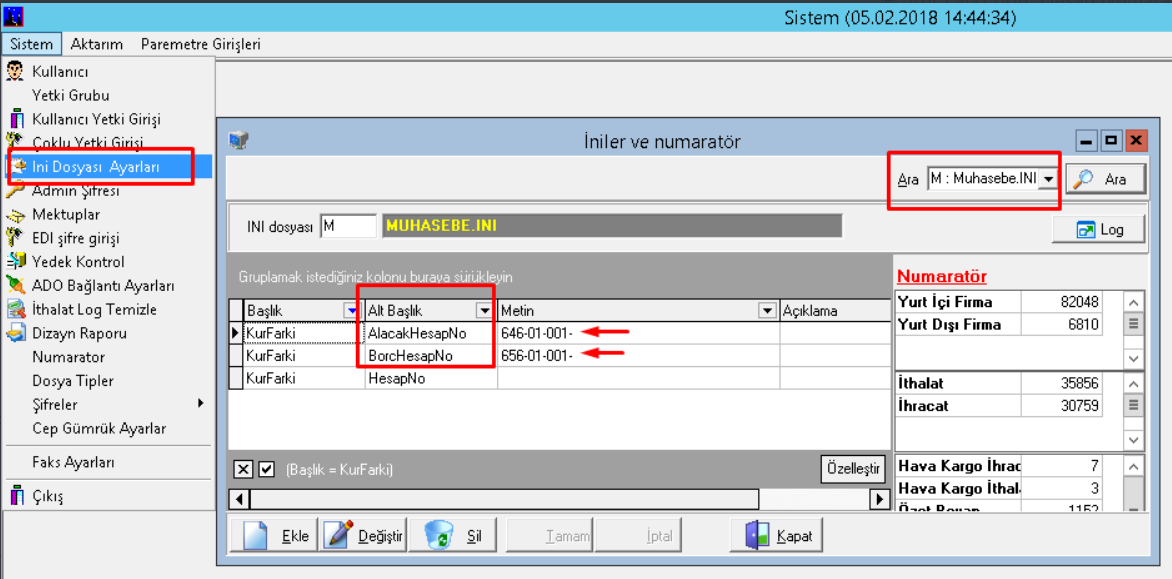Click the application icon in title bar

coord(13,16)
